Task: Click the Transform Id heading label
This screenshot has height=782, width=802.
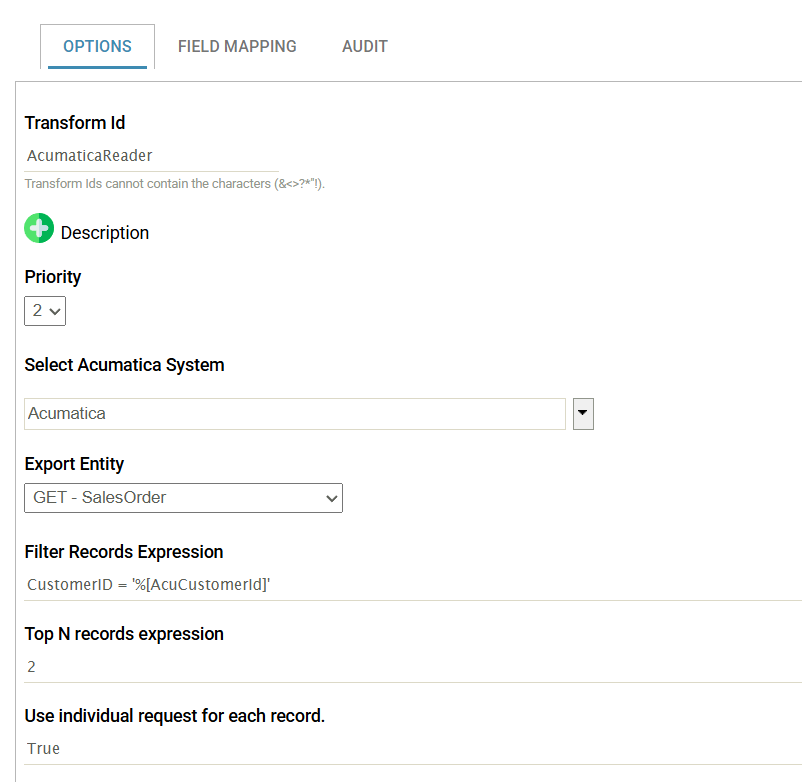Action: (x=75, y=123)
